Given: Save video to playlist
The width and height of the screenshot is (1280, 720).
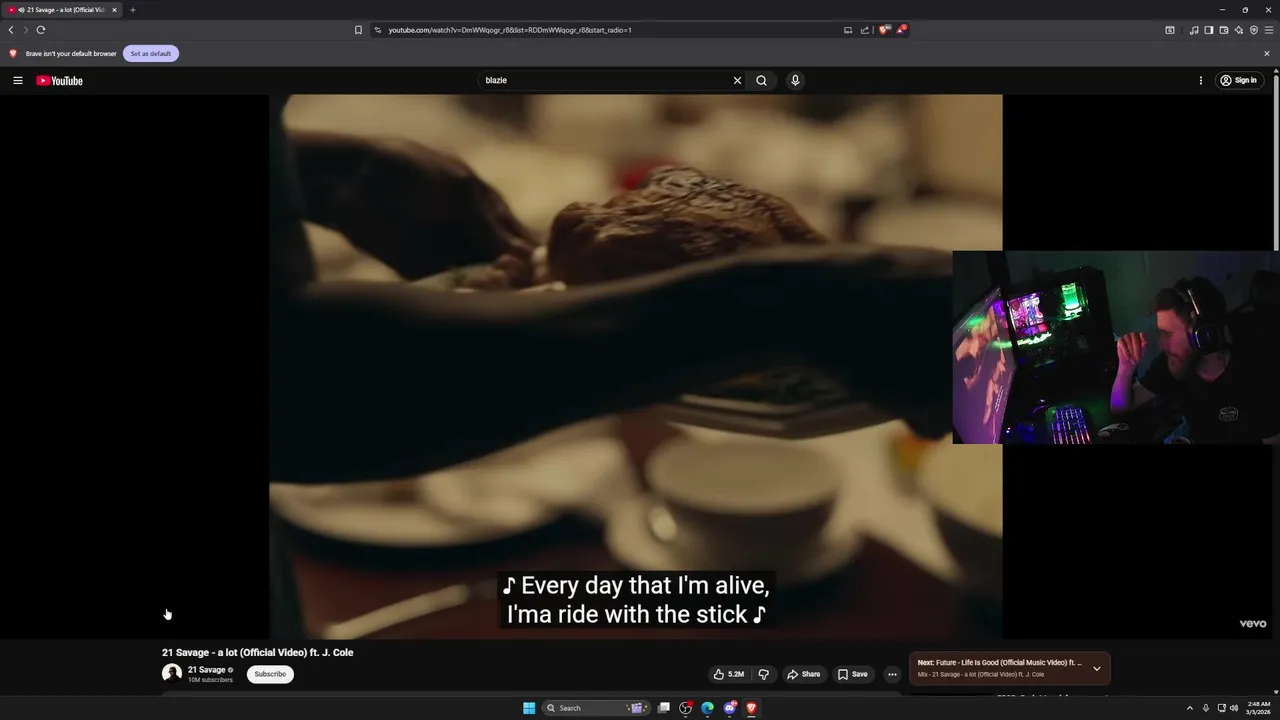Looking at the screenshot, I should (853, 674).
